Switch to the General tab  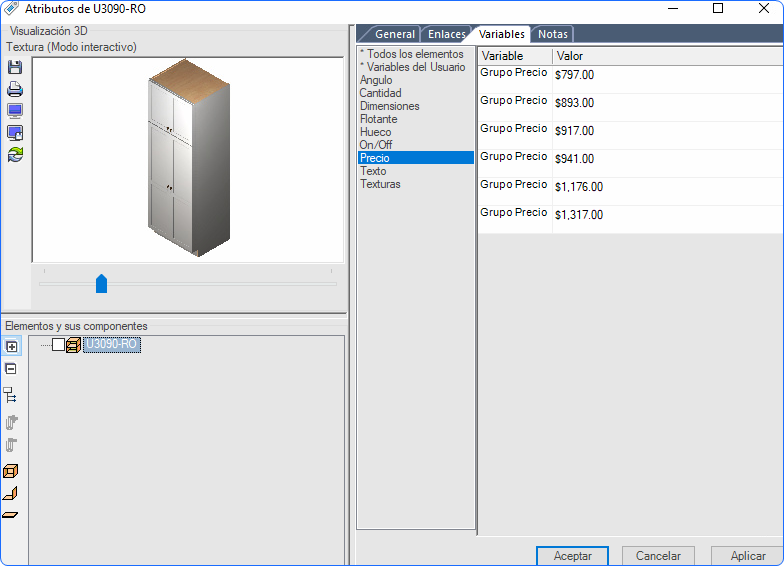[394, 34]
